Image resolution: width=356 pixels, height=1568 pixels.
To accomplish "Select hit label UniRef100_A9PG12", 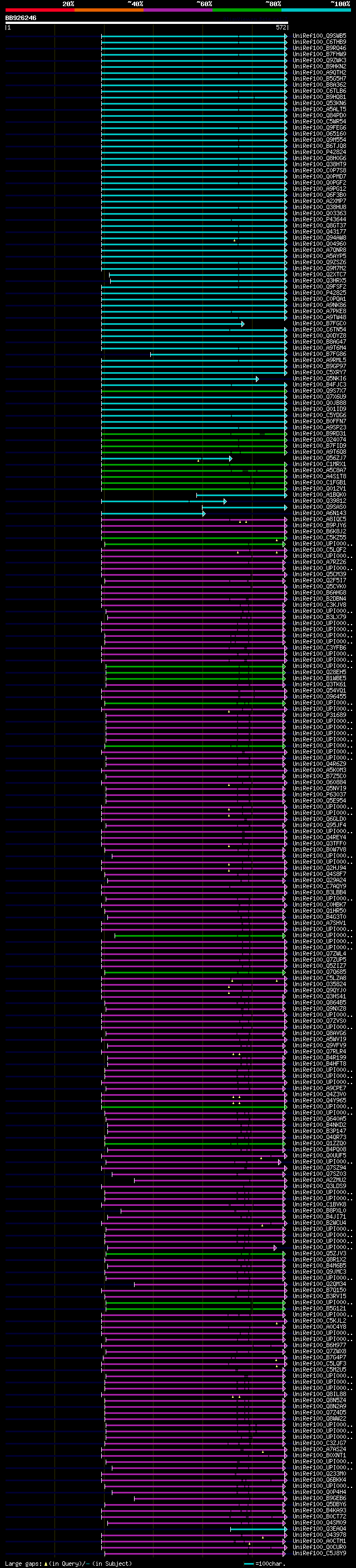I will (319, 189).
